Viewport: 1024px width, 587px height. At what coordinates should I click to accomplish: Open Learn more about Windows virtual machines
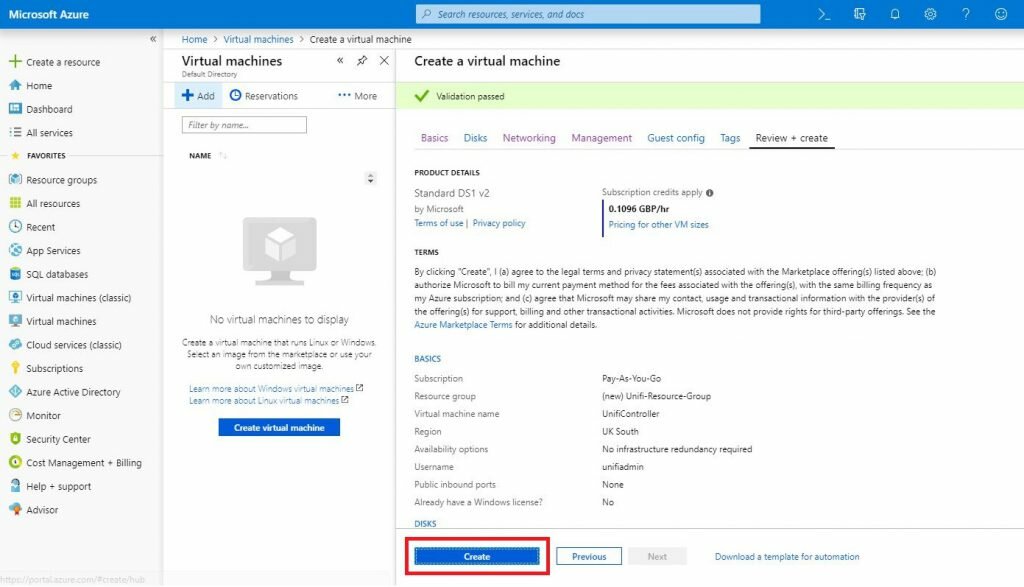(x=271, y=389)
